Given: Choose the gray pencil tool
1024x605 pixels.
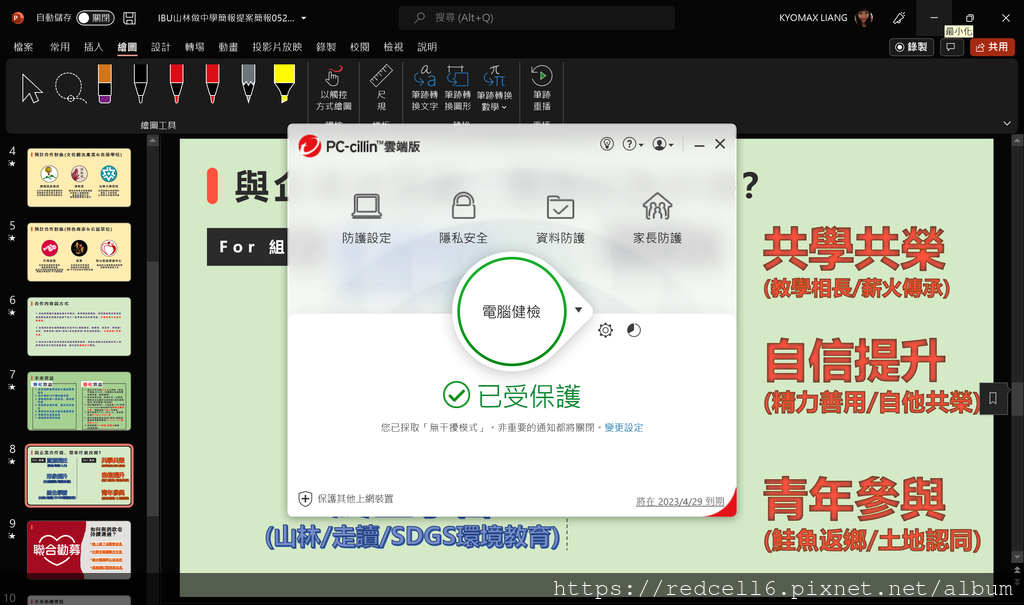Looking at the screenshot, I should coord(248,84).
